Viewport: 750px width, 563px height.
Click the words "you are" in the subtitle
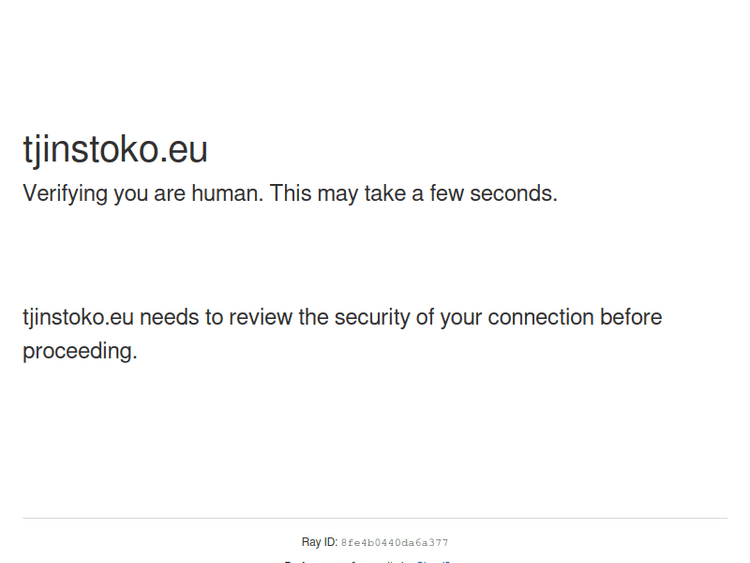tap(149, 194)
